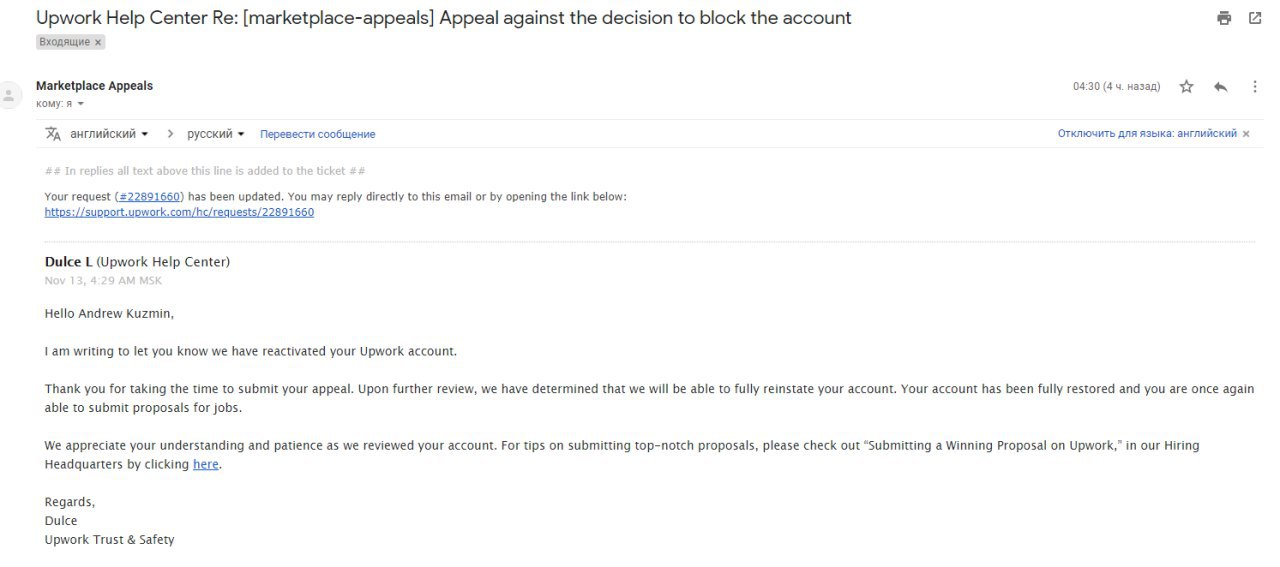Print this email with the printer icon
The image size is (1280, 567).
[x=1224, y=18]
